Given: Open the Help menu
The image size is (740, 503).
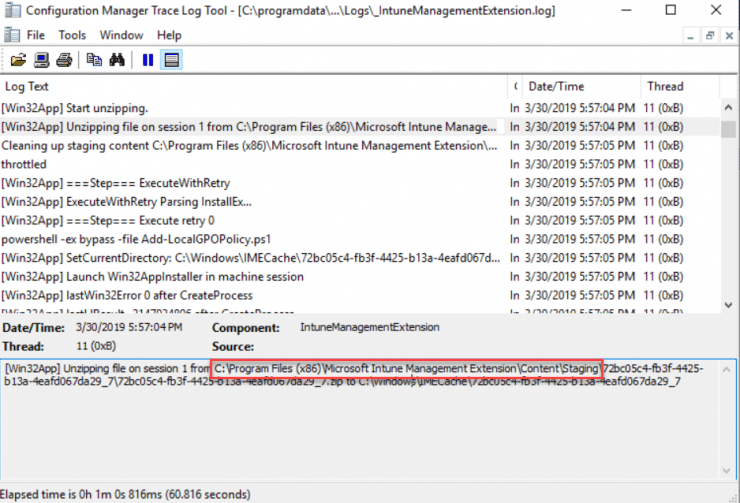Looking at the screenshot, I should [x=169, y=35].
